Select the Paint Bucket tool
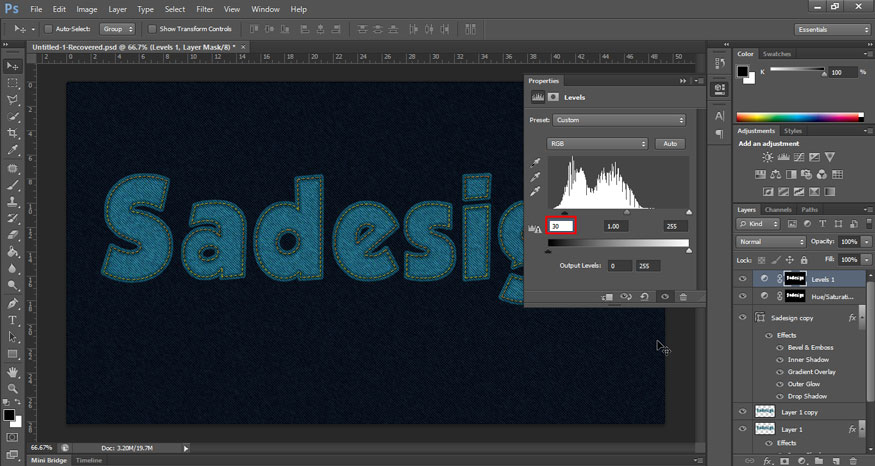The width and height of the screenshot is (875, 466). pos(12,252)
